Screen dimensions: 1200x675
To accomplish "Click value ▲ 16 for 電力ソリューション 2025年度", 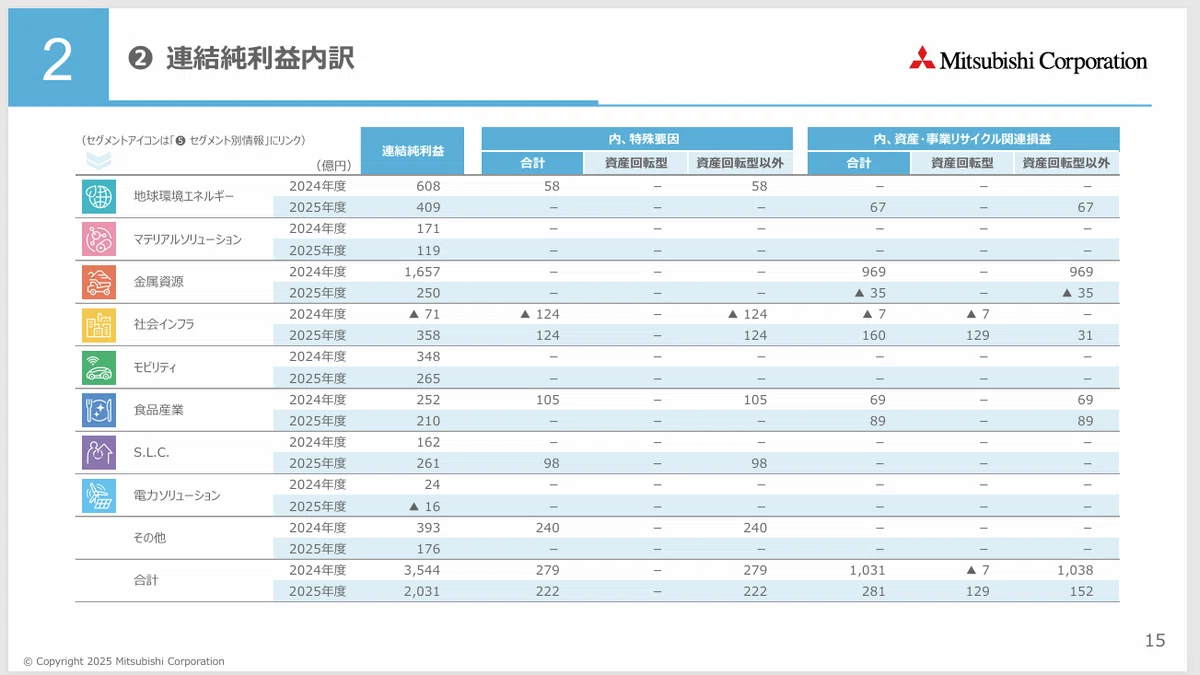I will pyautogui.click(x=425, y=507).
